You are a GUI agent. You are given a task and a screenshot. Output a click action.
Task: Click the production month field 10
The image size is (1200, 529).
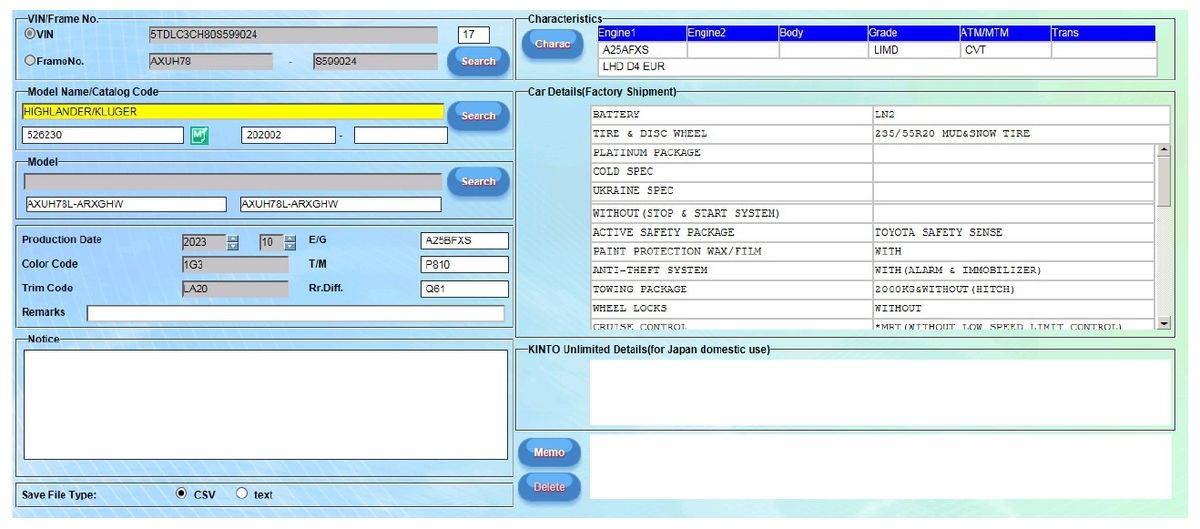[x=271, y=242]
